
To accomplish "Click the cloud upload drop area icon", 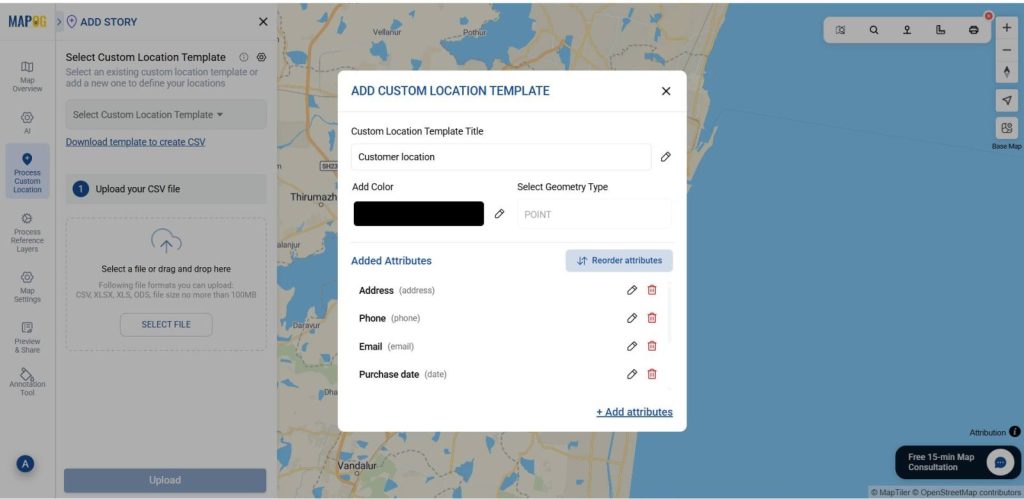I will [x=166, y=241].
